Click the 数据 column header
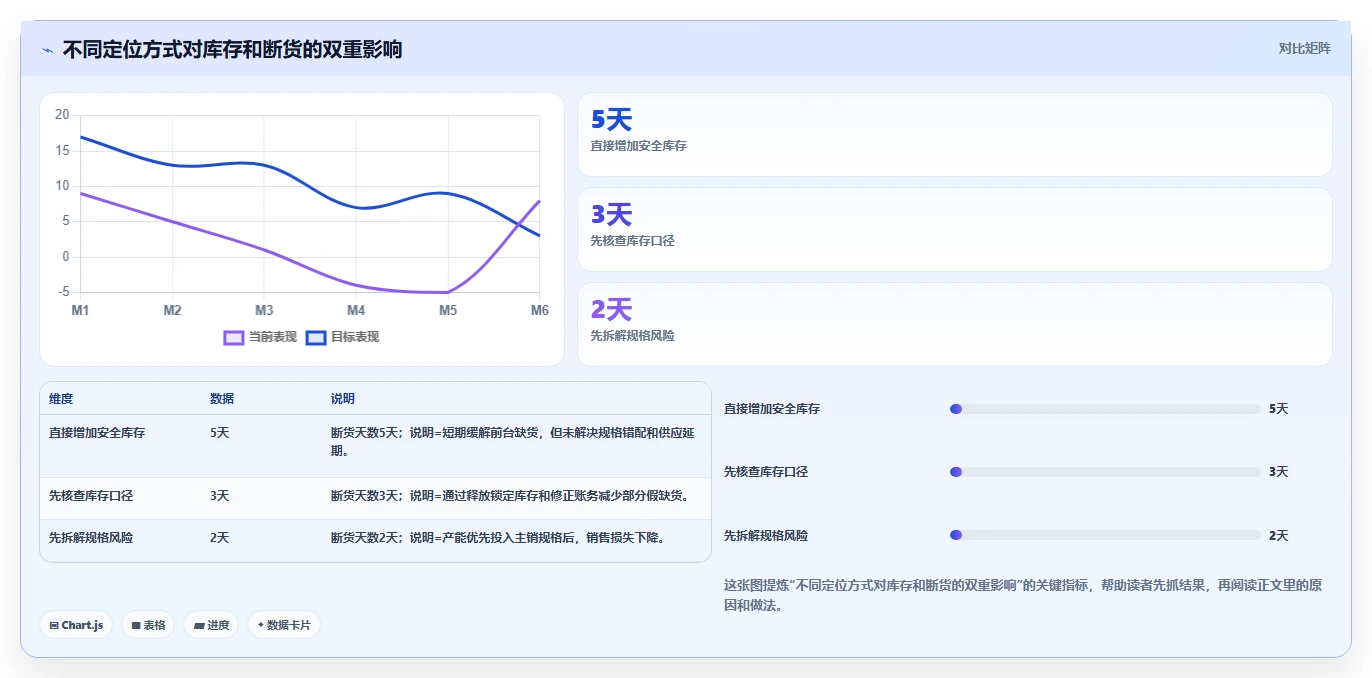 (x=222, y=398)
